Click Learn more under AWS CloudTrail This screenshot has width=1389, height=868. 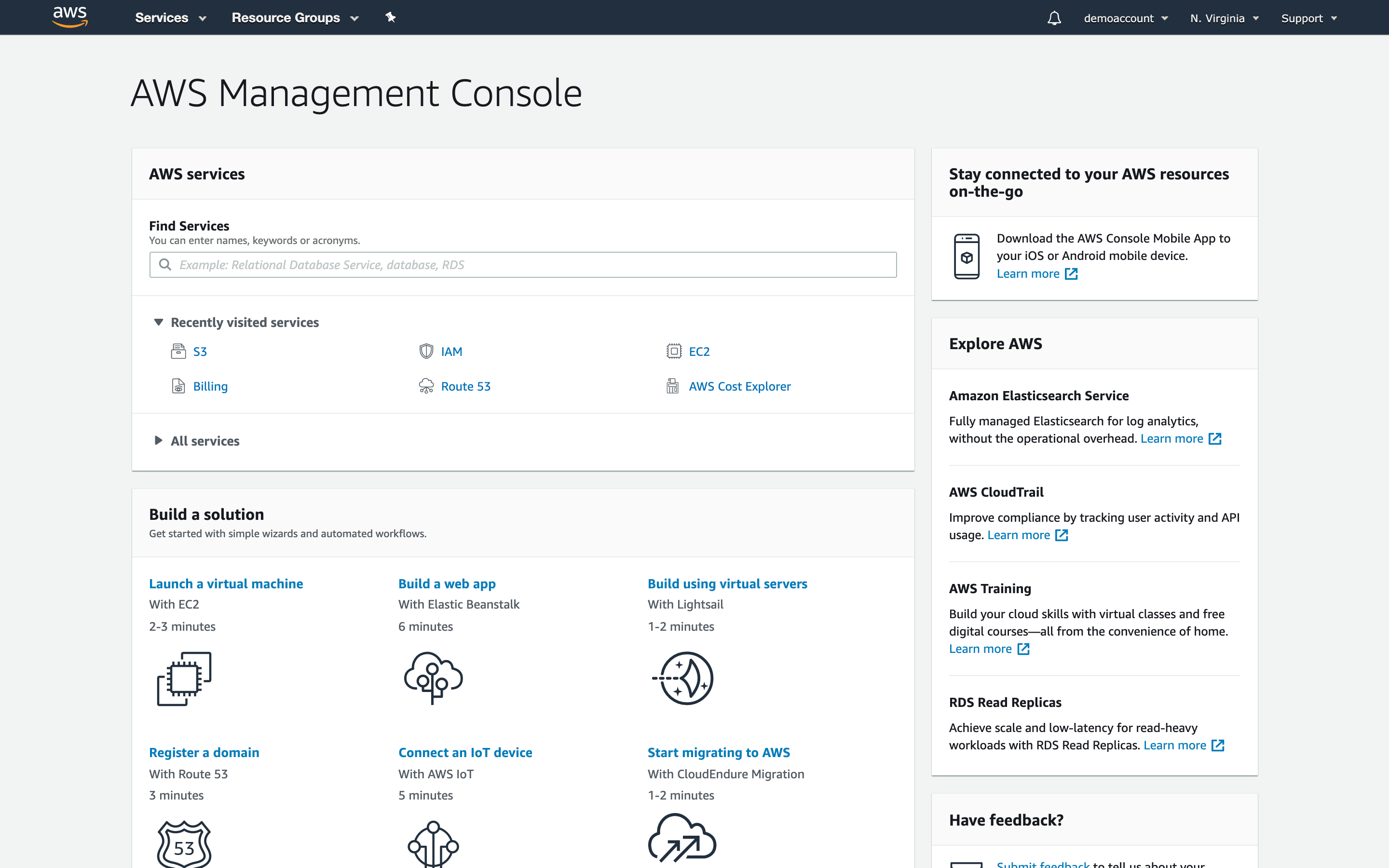(1018, 535)
